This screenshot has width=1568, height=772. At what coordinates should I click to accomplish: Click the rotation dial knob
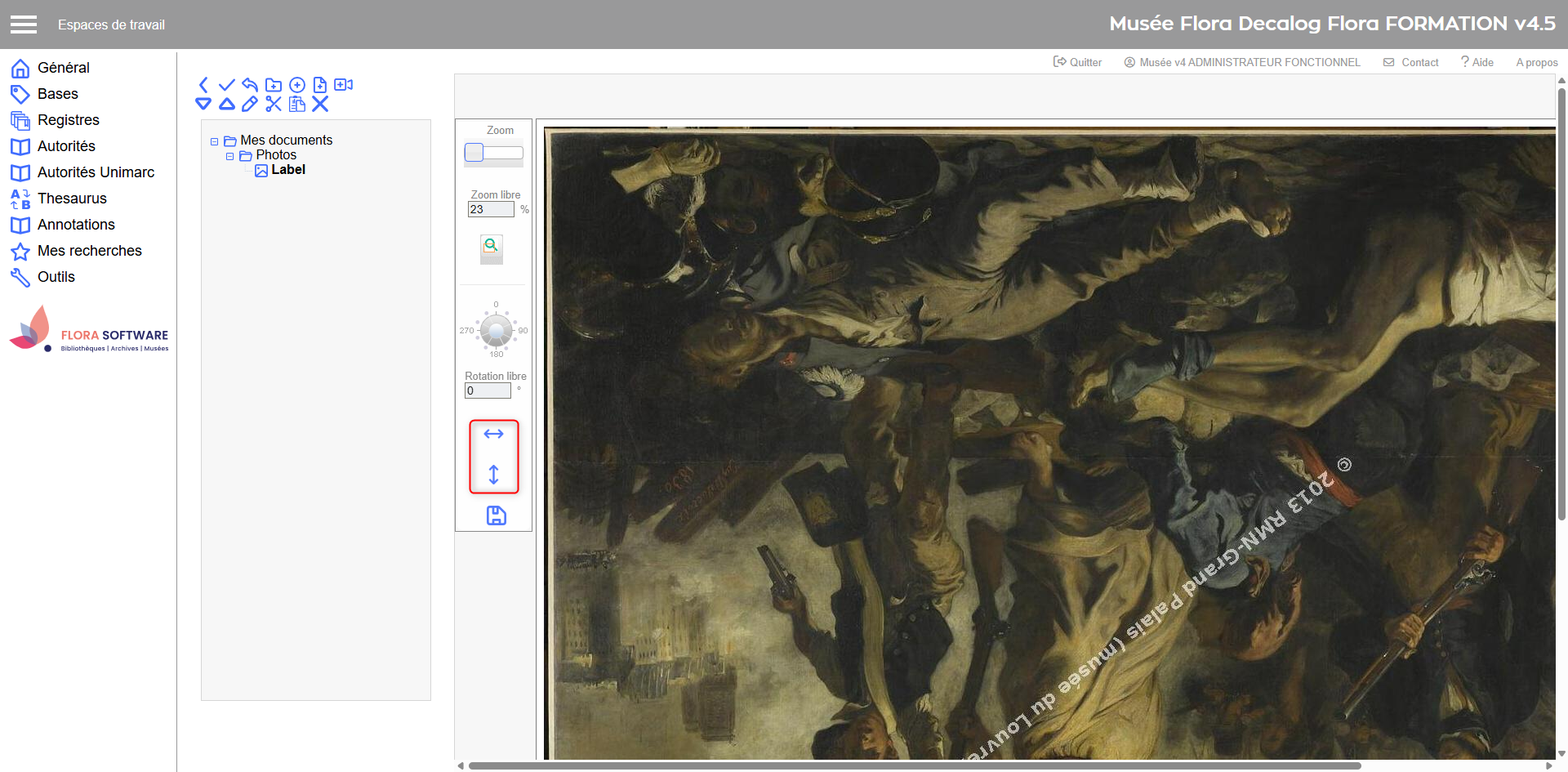pos(496,330)
